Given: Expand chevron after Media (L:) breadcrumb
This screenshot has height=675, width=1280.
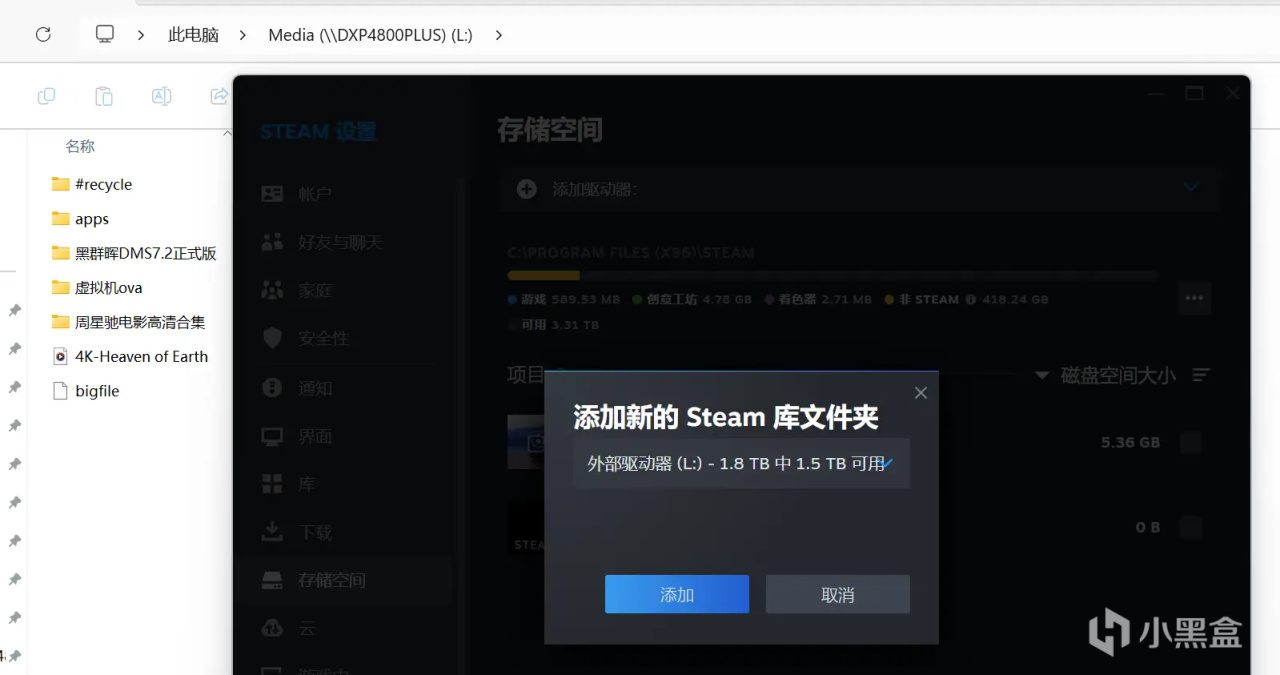Looking at the screenshot, I should (x=498, y=34).
